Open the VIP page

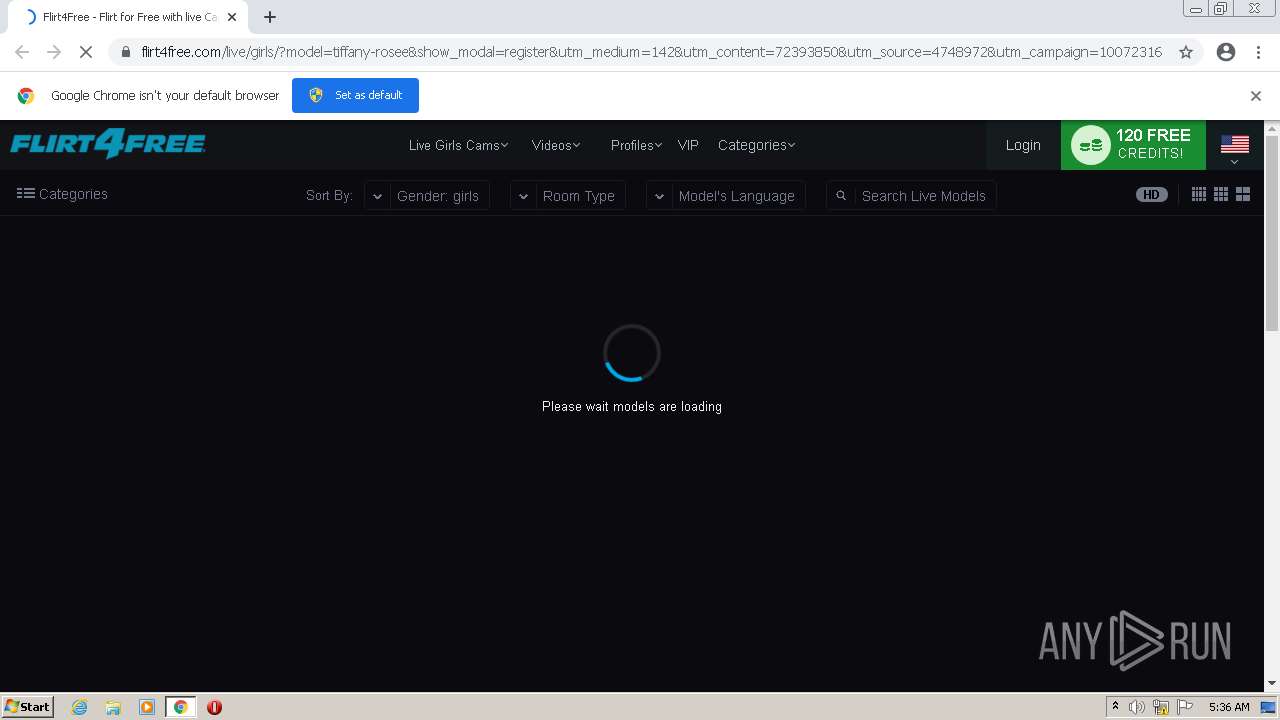point(688,145)
